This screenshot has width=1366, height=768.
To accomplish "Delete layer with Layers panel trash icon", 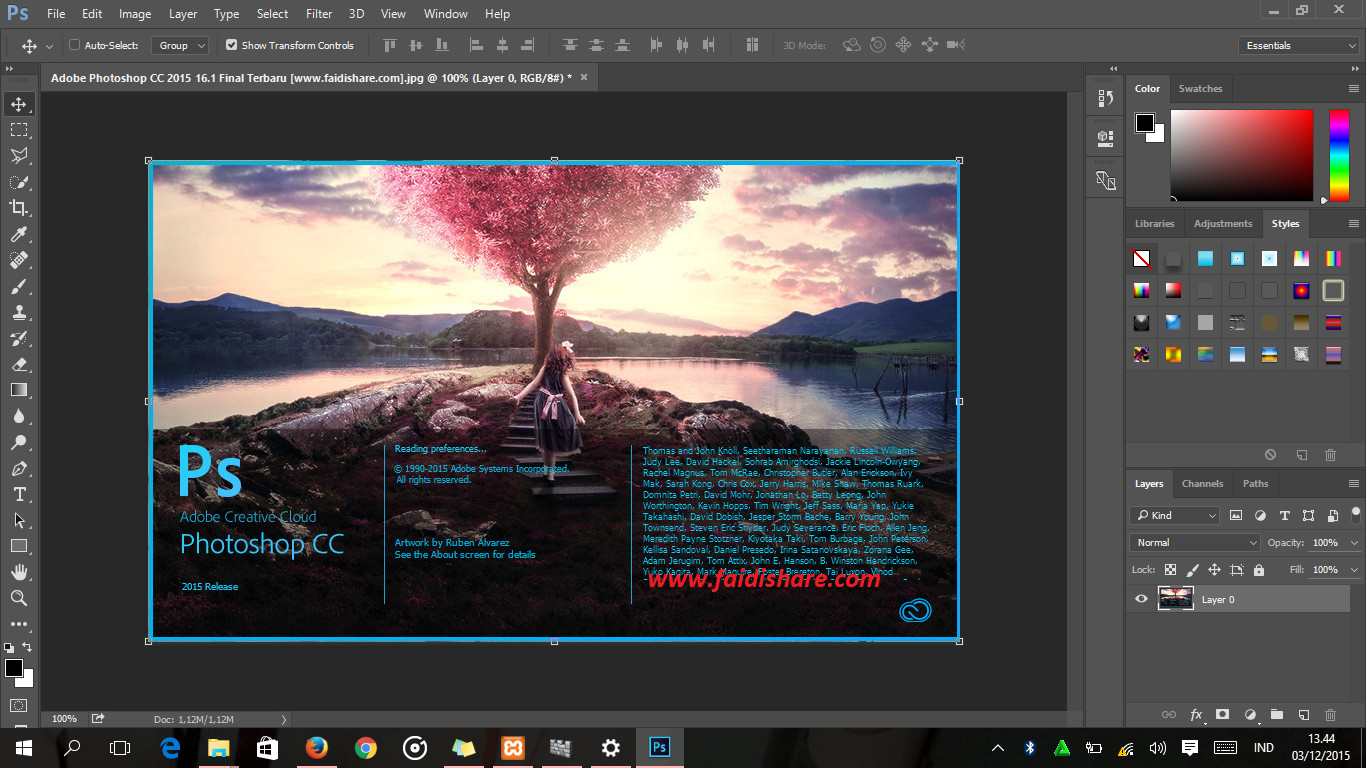I will point(1330,715).
